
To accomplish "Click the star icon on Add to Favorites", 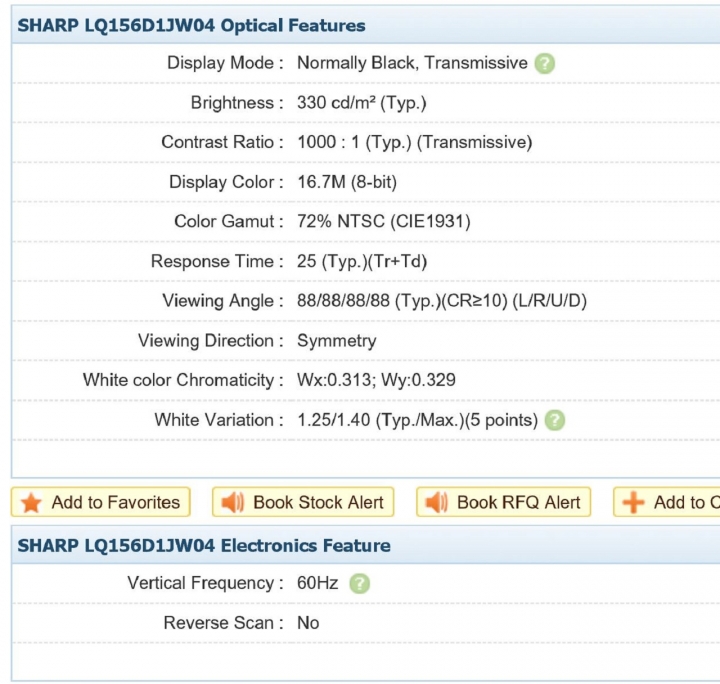I will coord(31,503).
